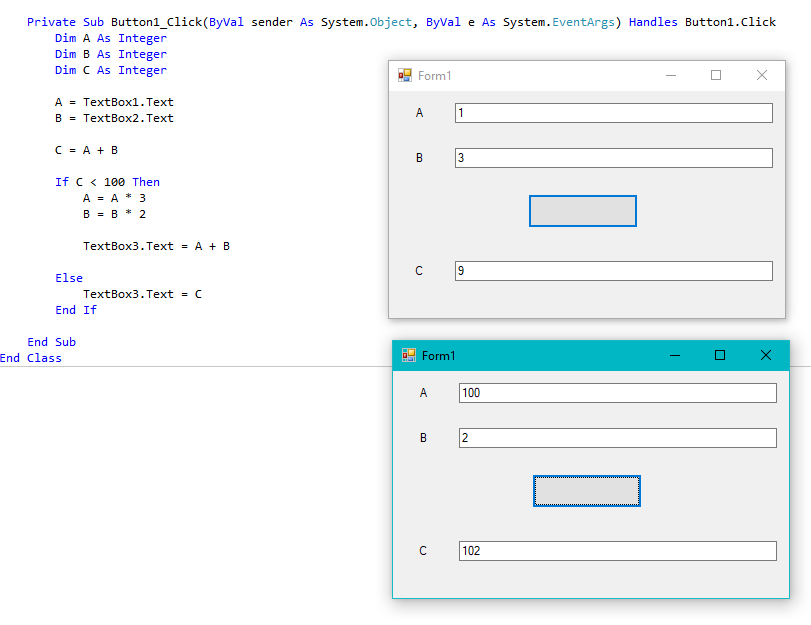Click textbox A containing 100
Viewport: 811px width, 625px height.
pos(618,393)
